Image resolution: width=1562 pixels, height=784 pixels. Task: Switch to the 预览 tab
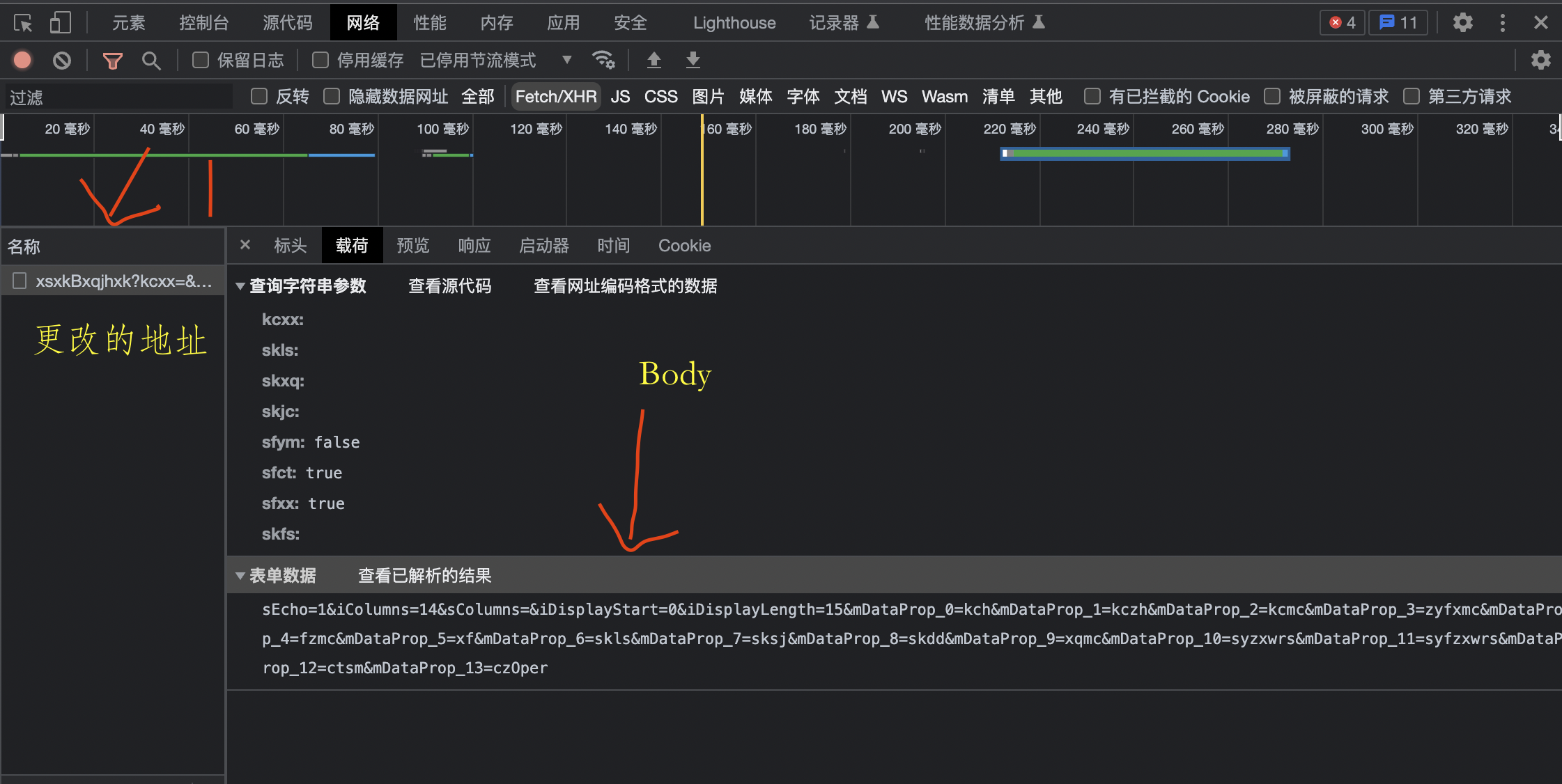[412, 245]
